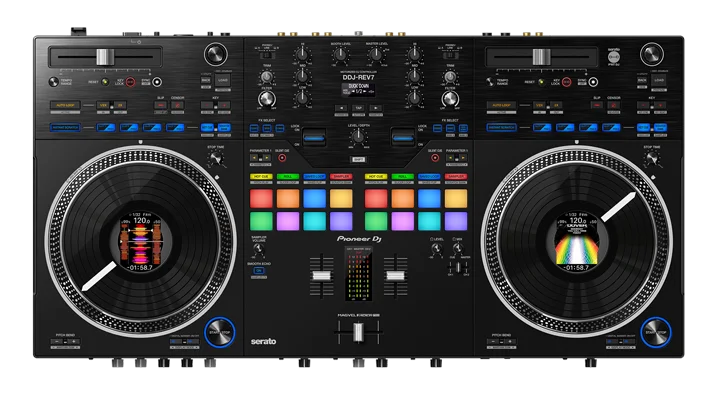Screen dimensions: 717x396
Task: Click left deck red performance pad
Action: pos(261,198)
